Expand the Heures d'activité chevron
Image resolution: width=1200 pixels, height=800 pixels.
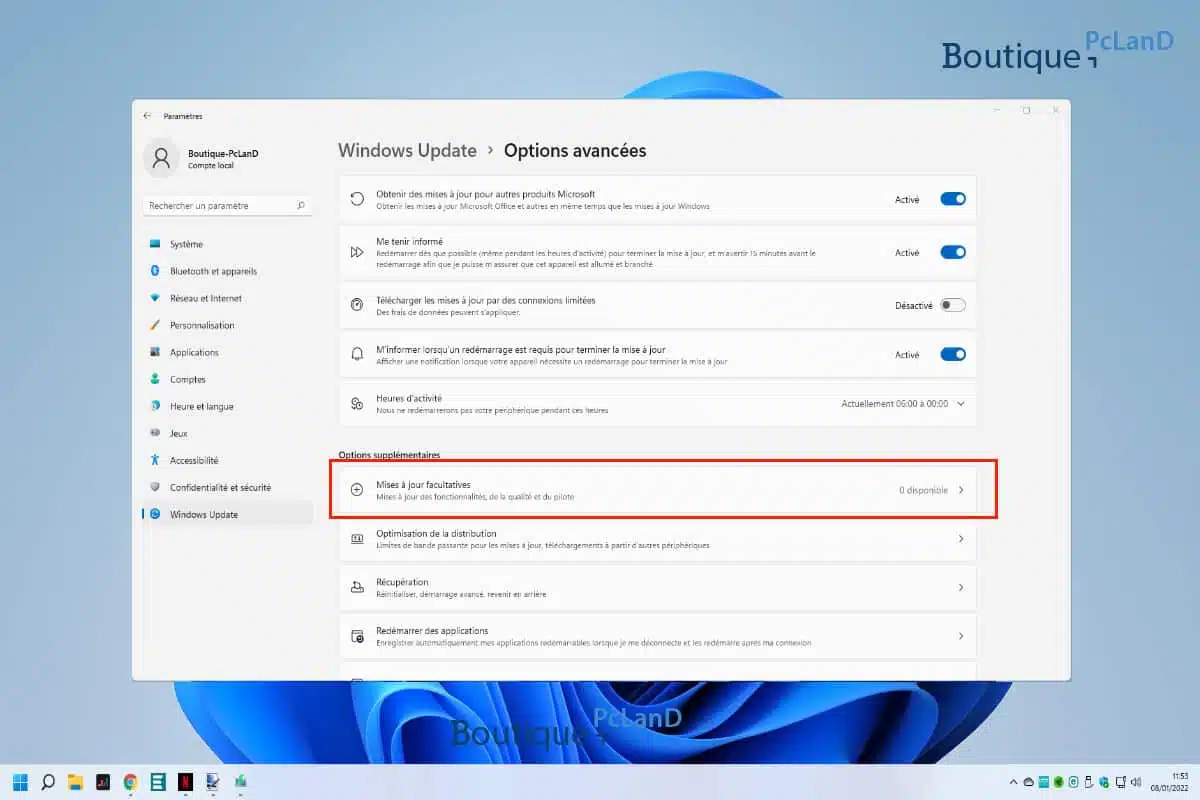tap(961, 403)
